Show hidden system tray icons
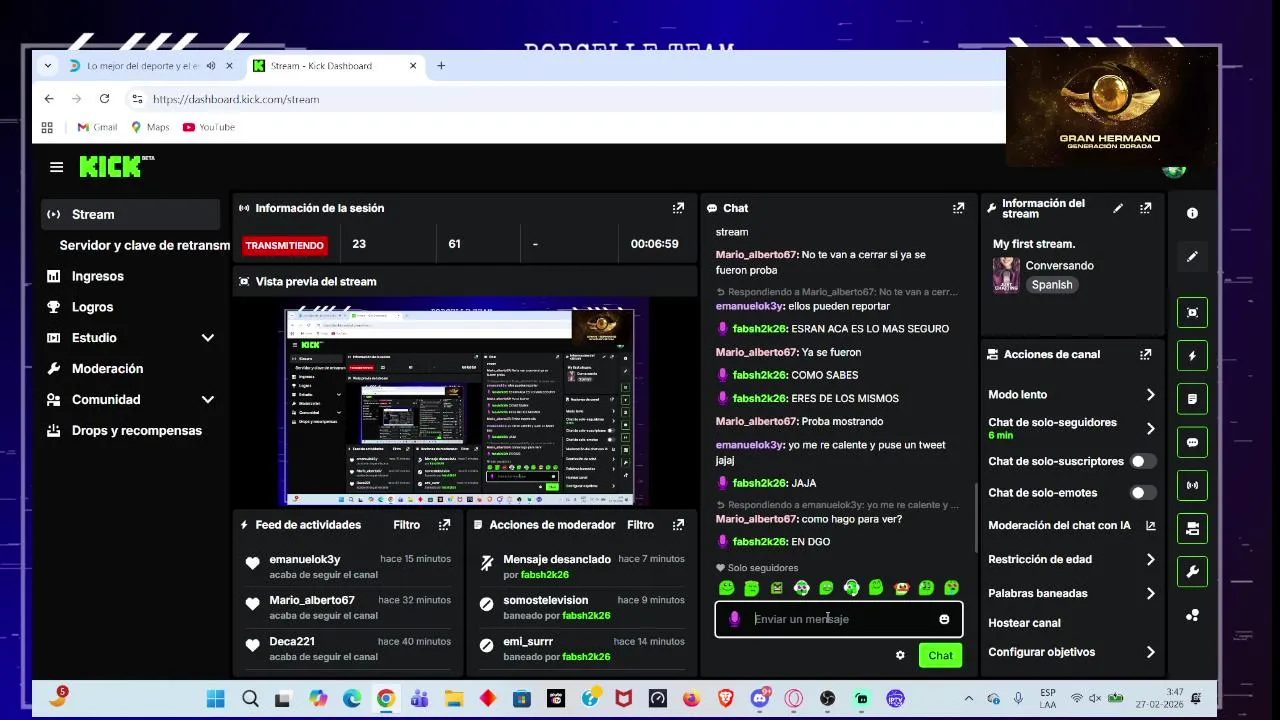Image resolution: width=1280 pixels, height=720 pixels. [x=968, y=698]
